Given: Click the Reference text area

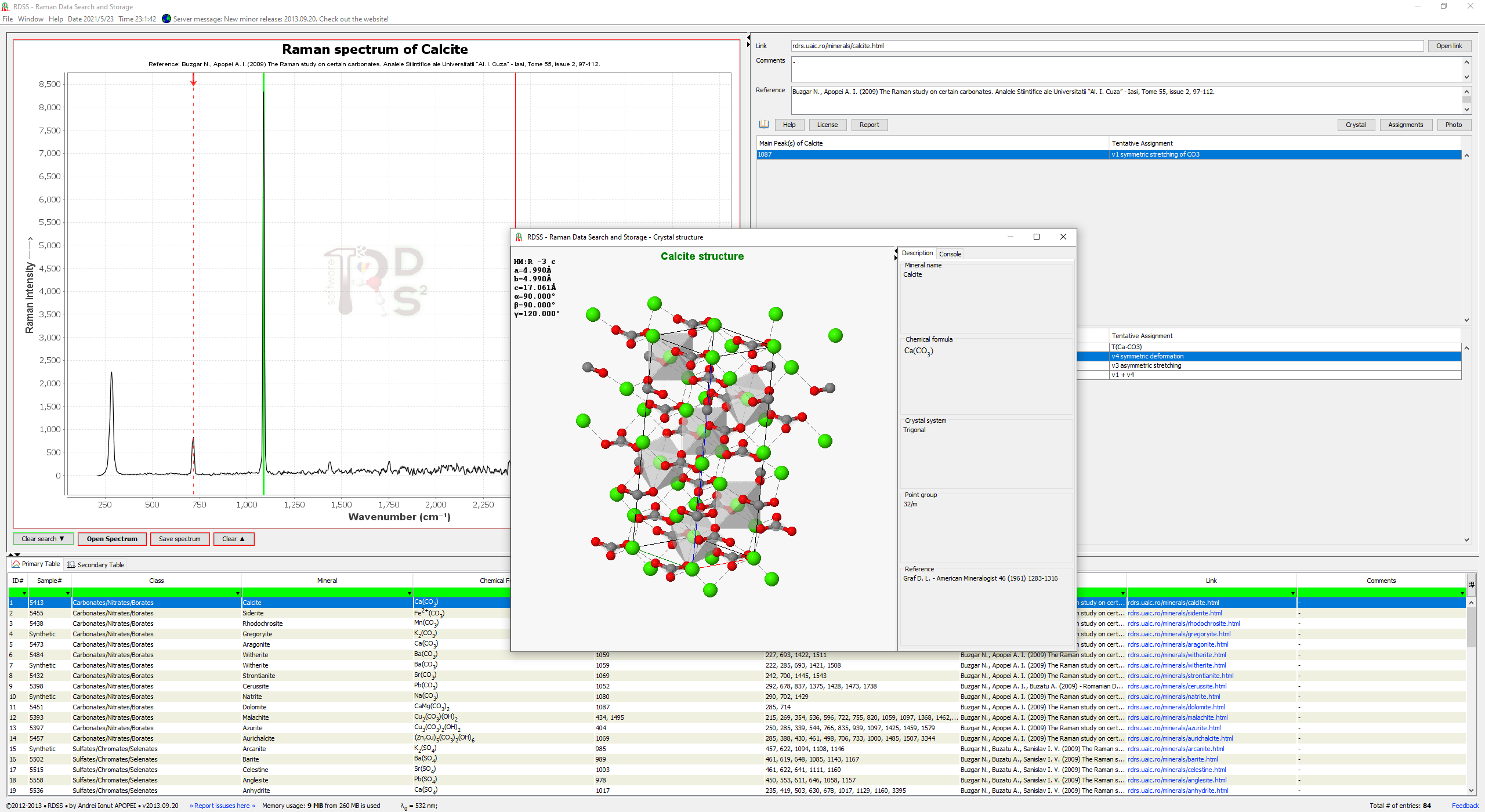Looking at the screenshot, I should (x=1127, y=100).
